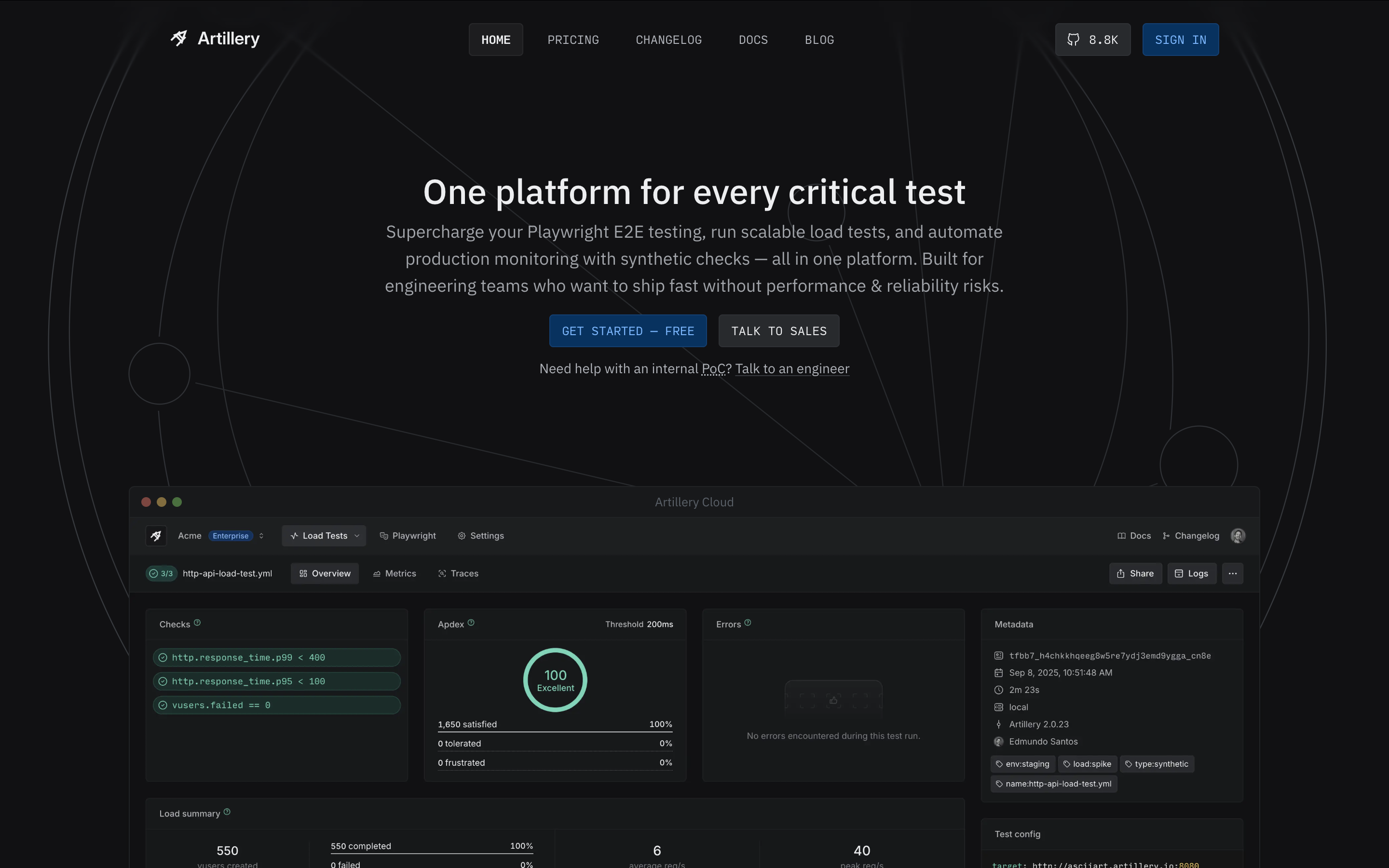
Task: Click the Apdex 100 Excellent score ring
Action: (555, 680)
